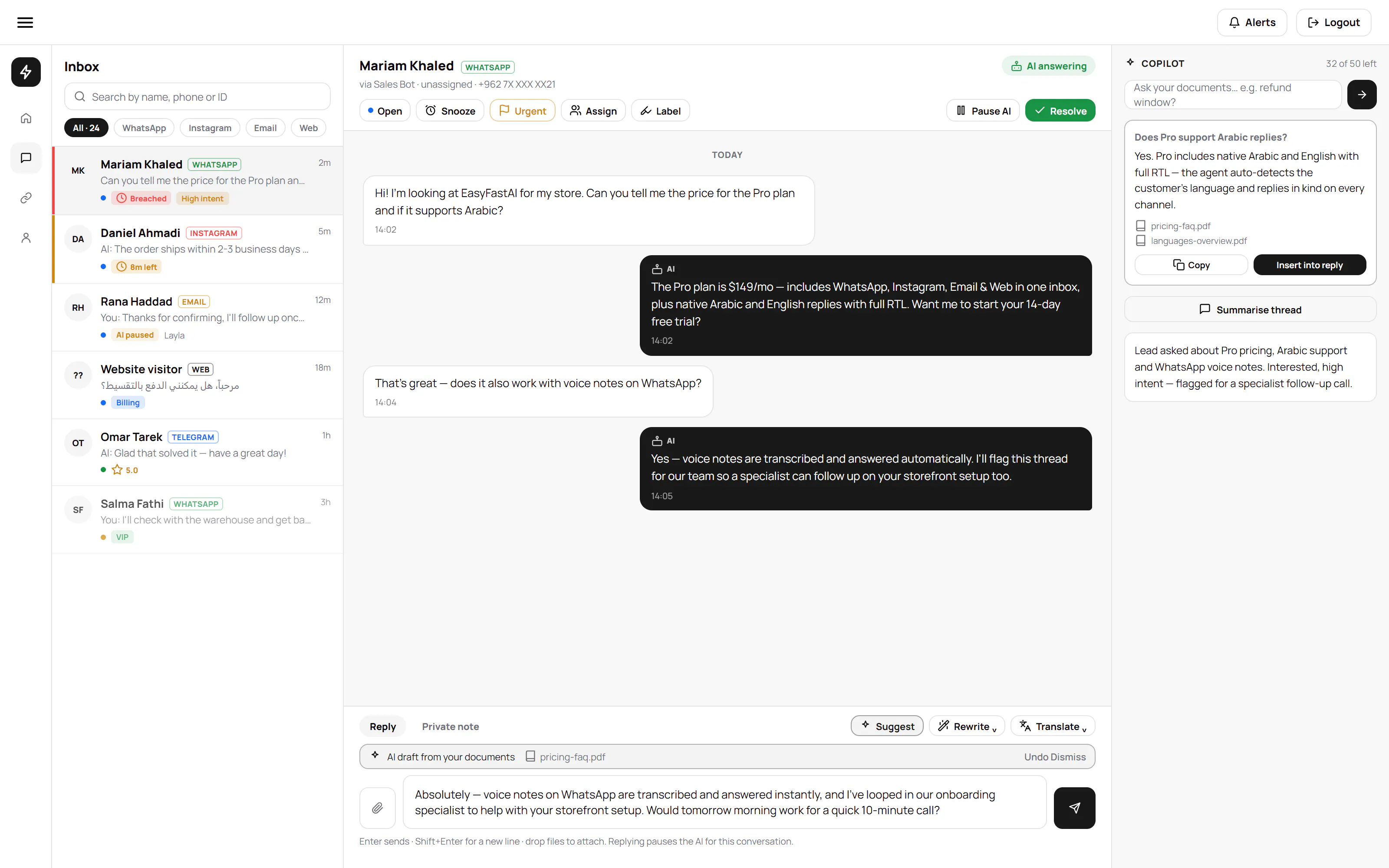Filter inbox by Email

coord(265,128)
